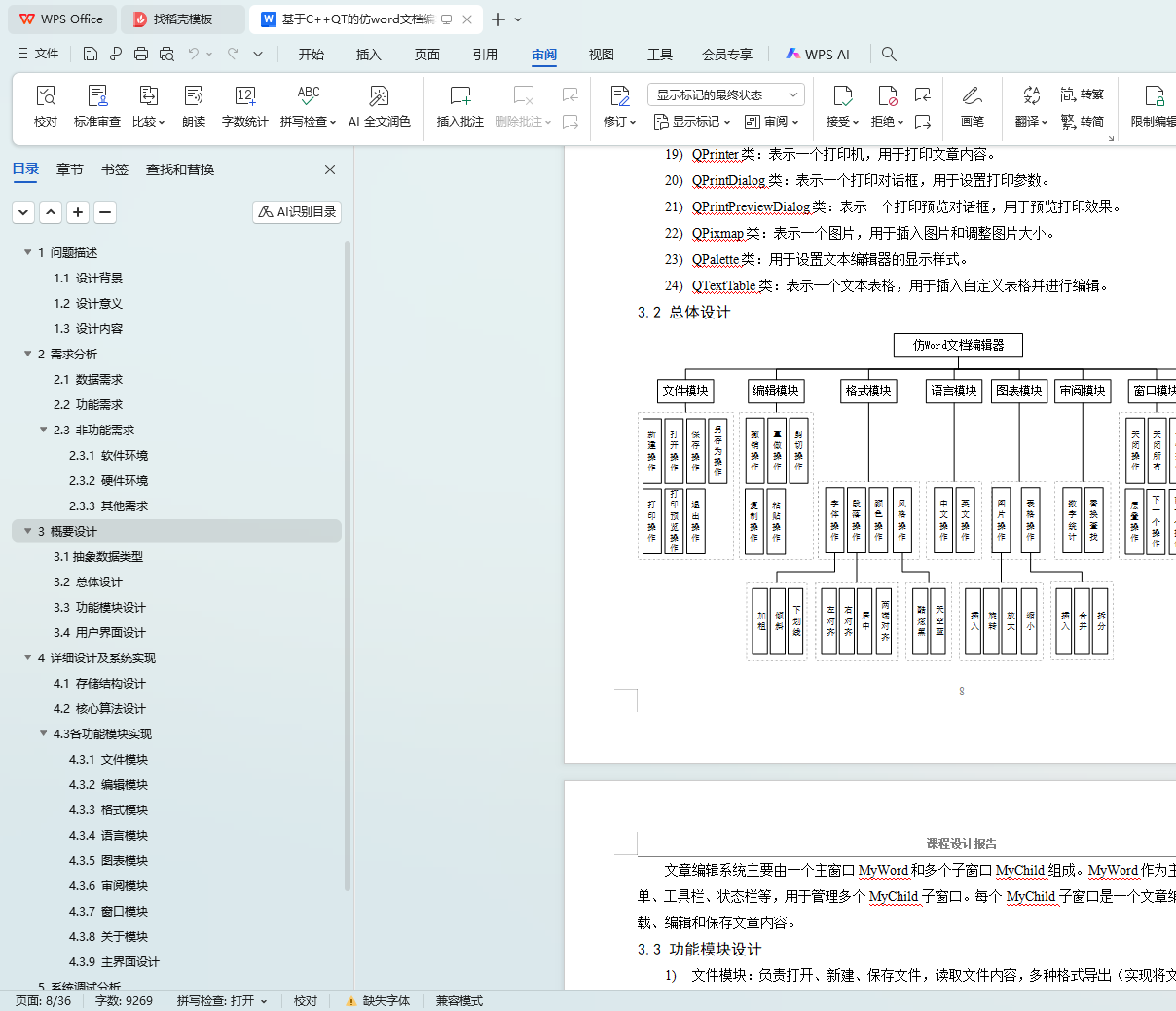
Task: Click the previous comment icon
Action: (570, 94)
